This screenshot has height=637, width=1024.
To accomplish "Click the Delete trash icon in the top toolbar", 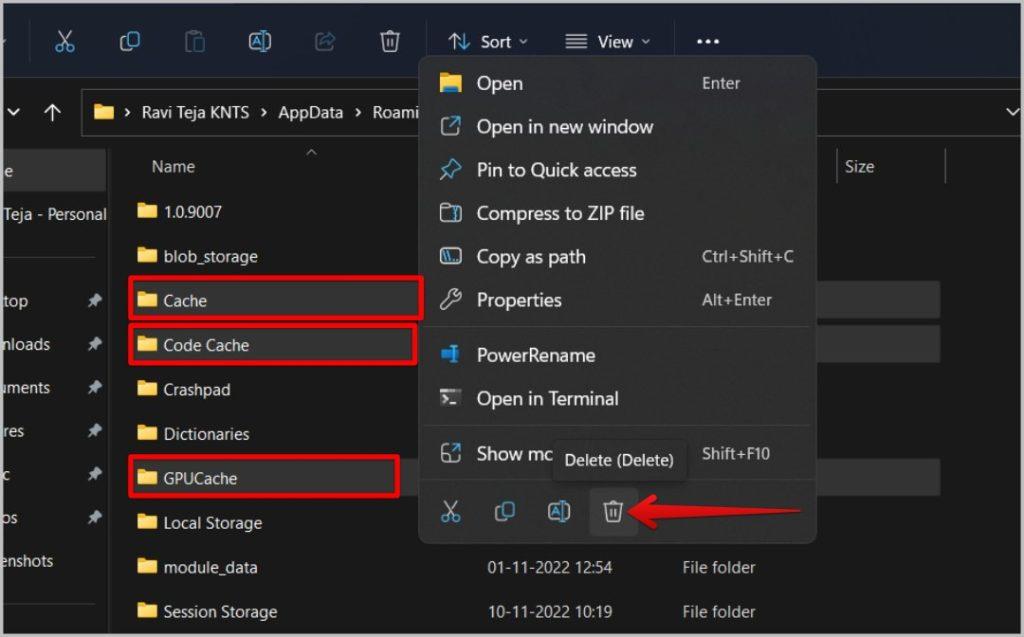I will point(390,42).
